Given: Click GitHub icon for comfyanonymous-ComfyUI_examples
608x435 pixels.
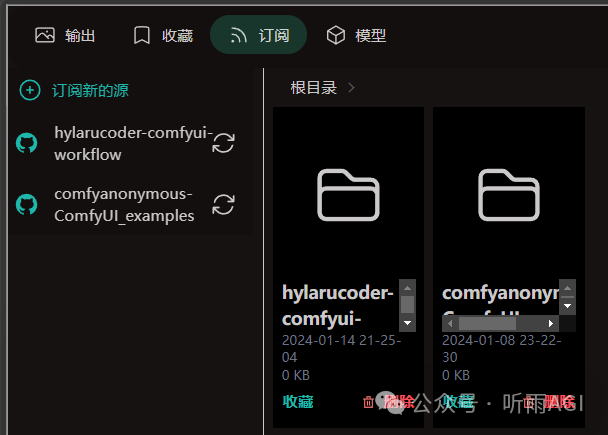Looking at the screenshot, I should point(26,204).
